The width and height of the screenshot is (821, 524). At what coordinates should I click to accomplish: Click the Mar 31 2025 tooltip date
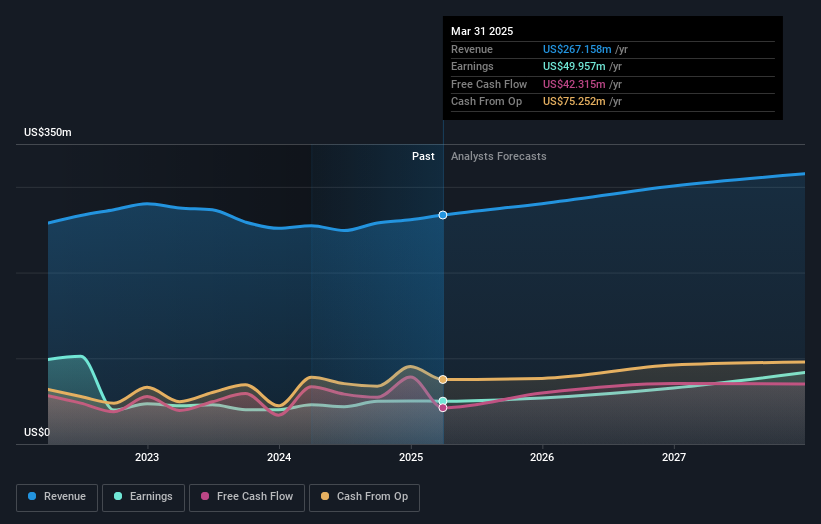coord(482,31)
